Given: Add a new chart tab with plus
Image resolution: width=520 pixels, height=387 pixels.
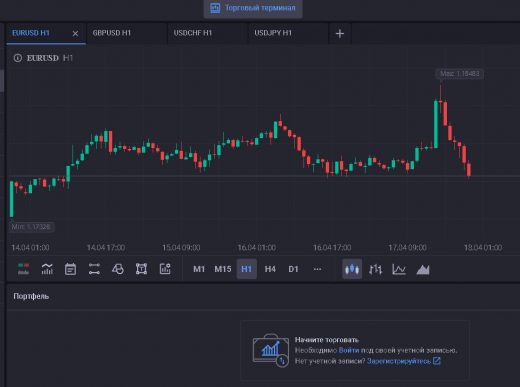Looking at the screenshot, I should pyautogui.click(x=340, y=34).
